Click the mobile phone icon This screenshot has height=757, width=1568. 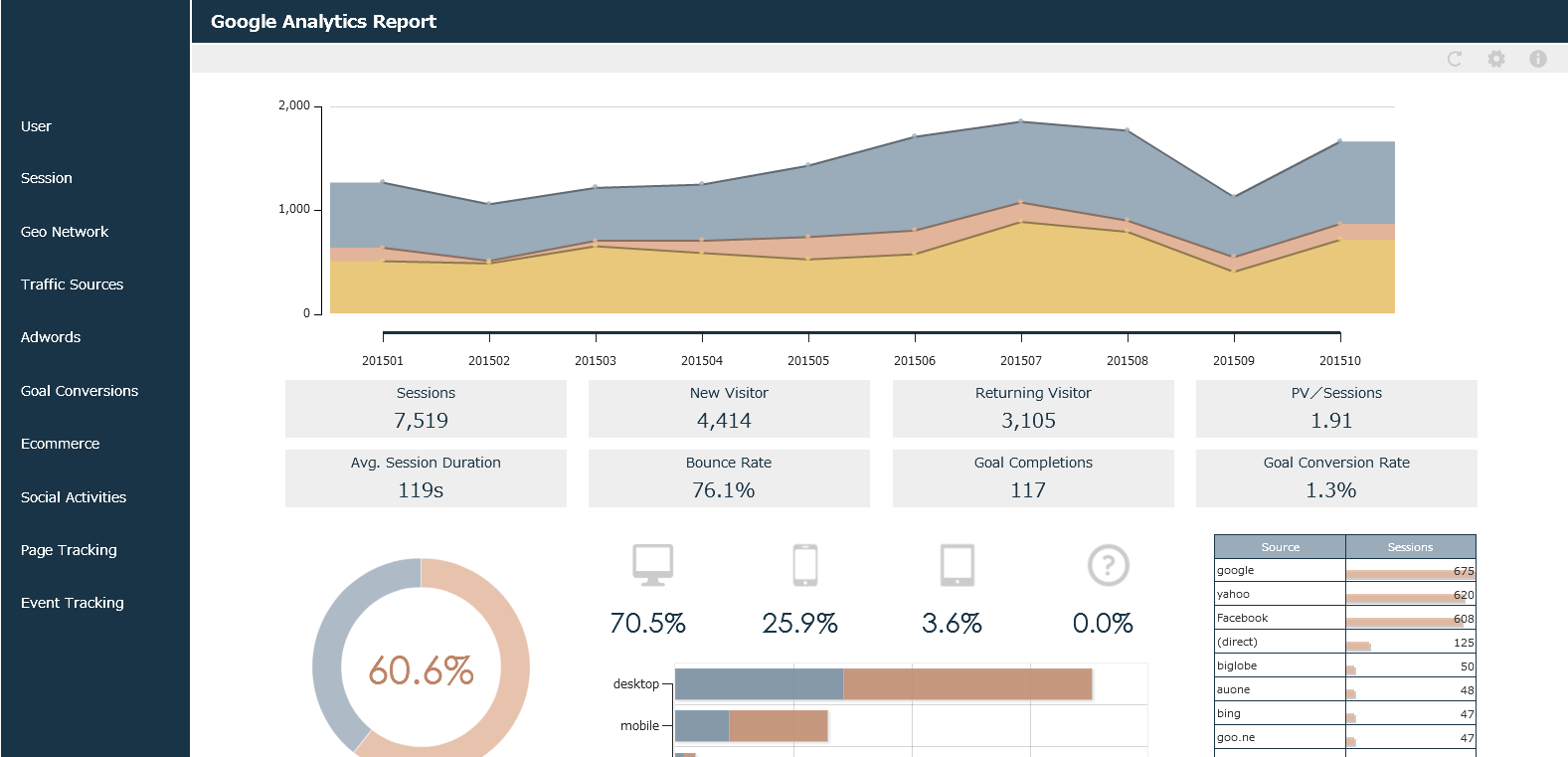(x=805, y=565)
